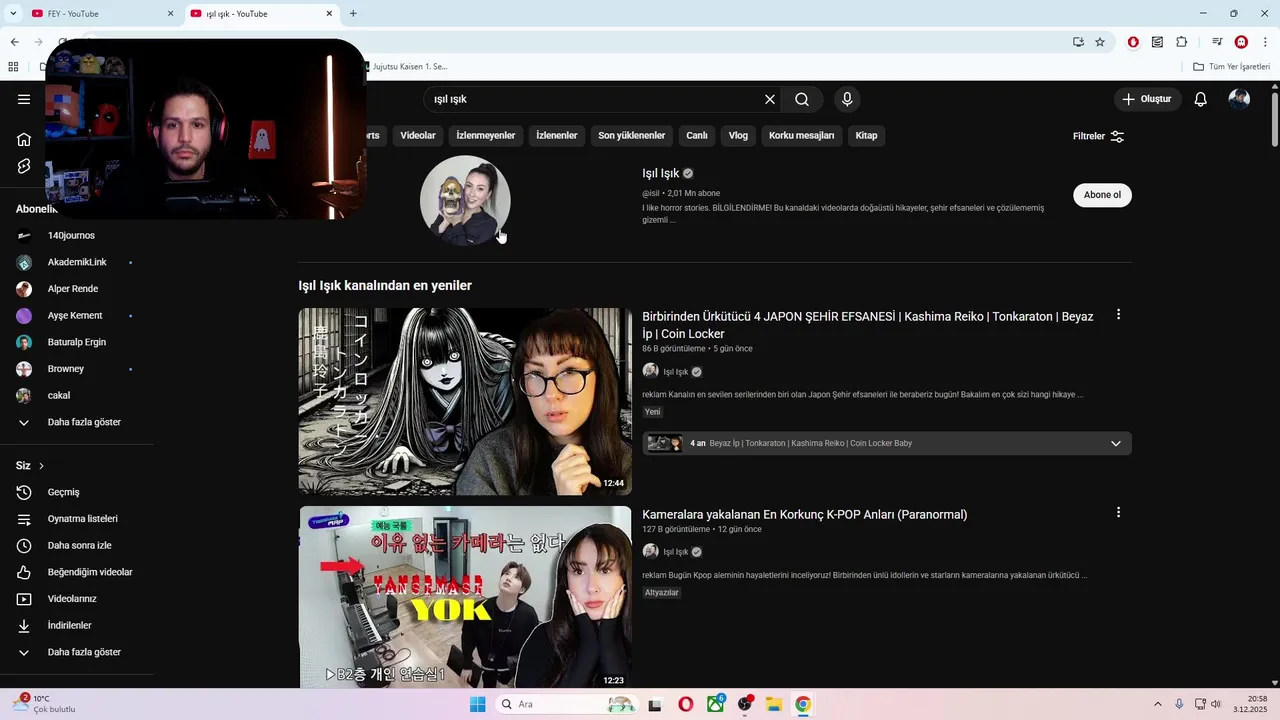The height and width of the screenshot is (720, 1280).
Task: Expand the Beyaz İp chapters dropdown
Action: pyautogui.click(x=1116, y=443)
